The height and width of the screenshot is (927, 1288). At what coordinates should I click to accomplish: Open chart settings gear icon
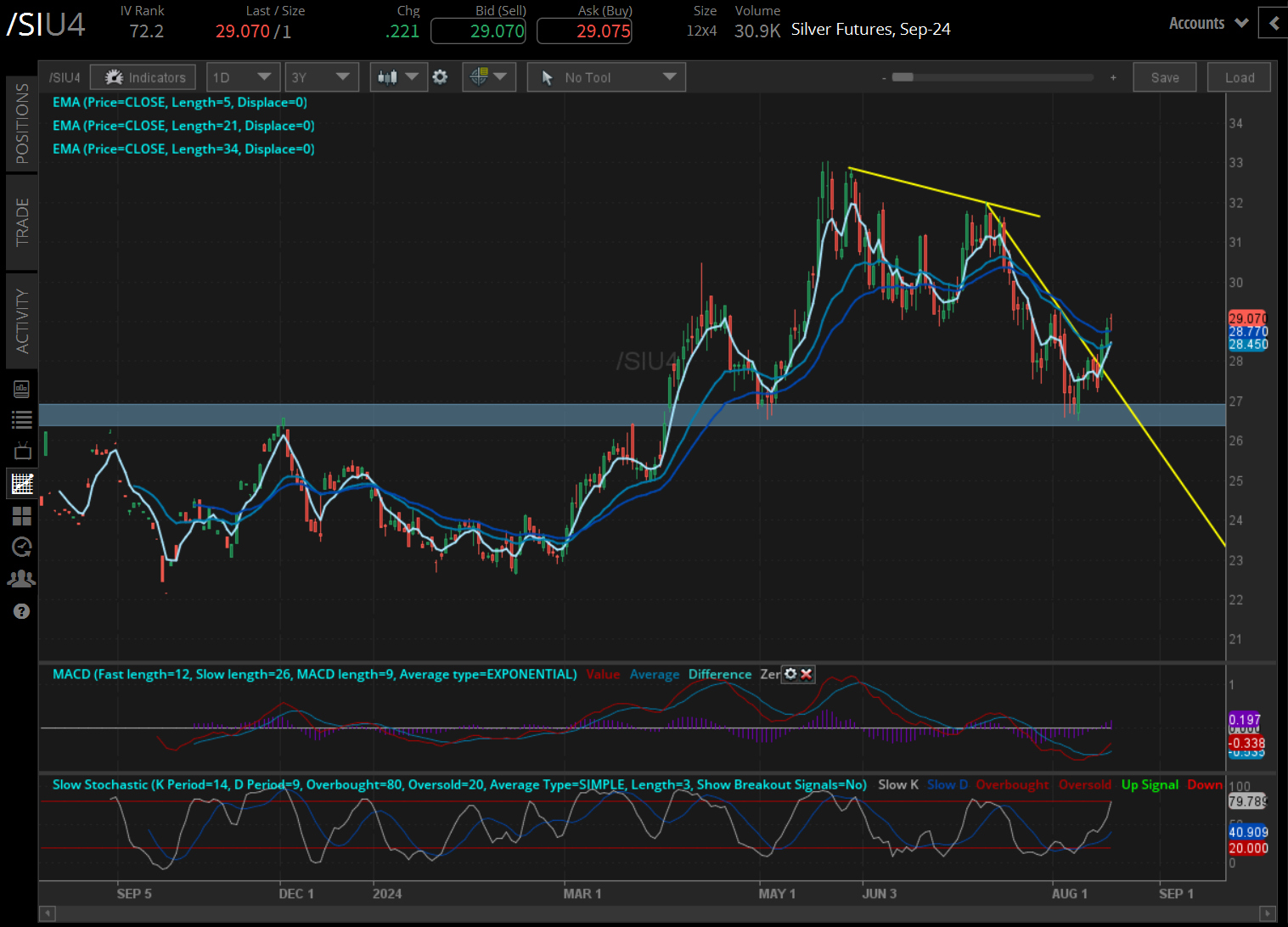pos(440,77)
